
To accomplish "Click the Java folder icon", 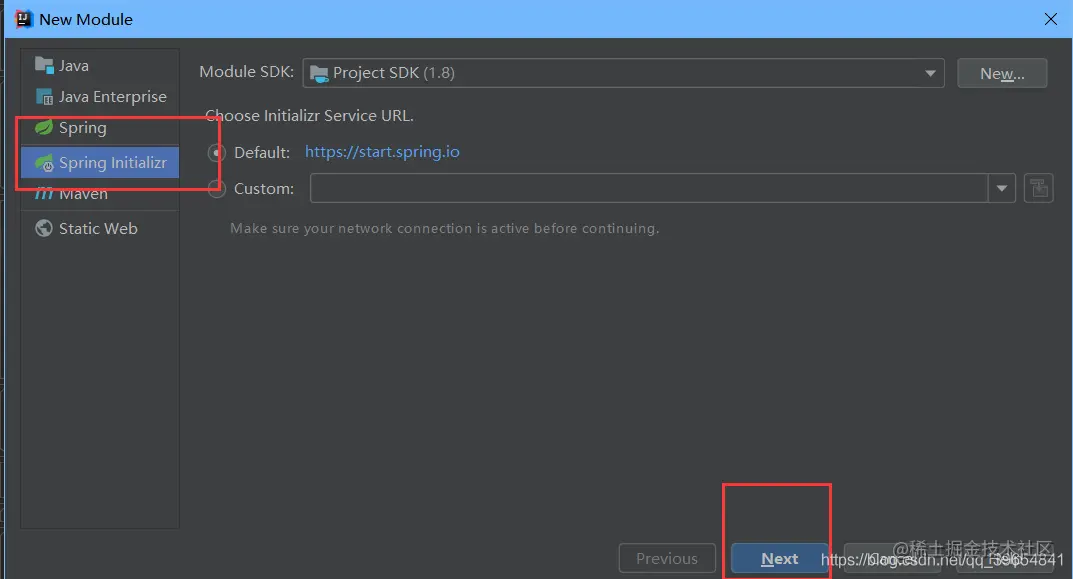I will tap(44, 66).
